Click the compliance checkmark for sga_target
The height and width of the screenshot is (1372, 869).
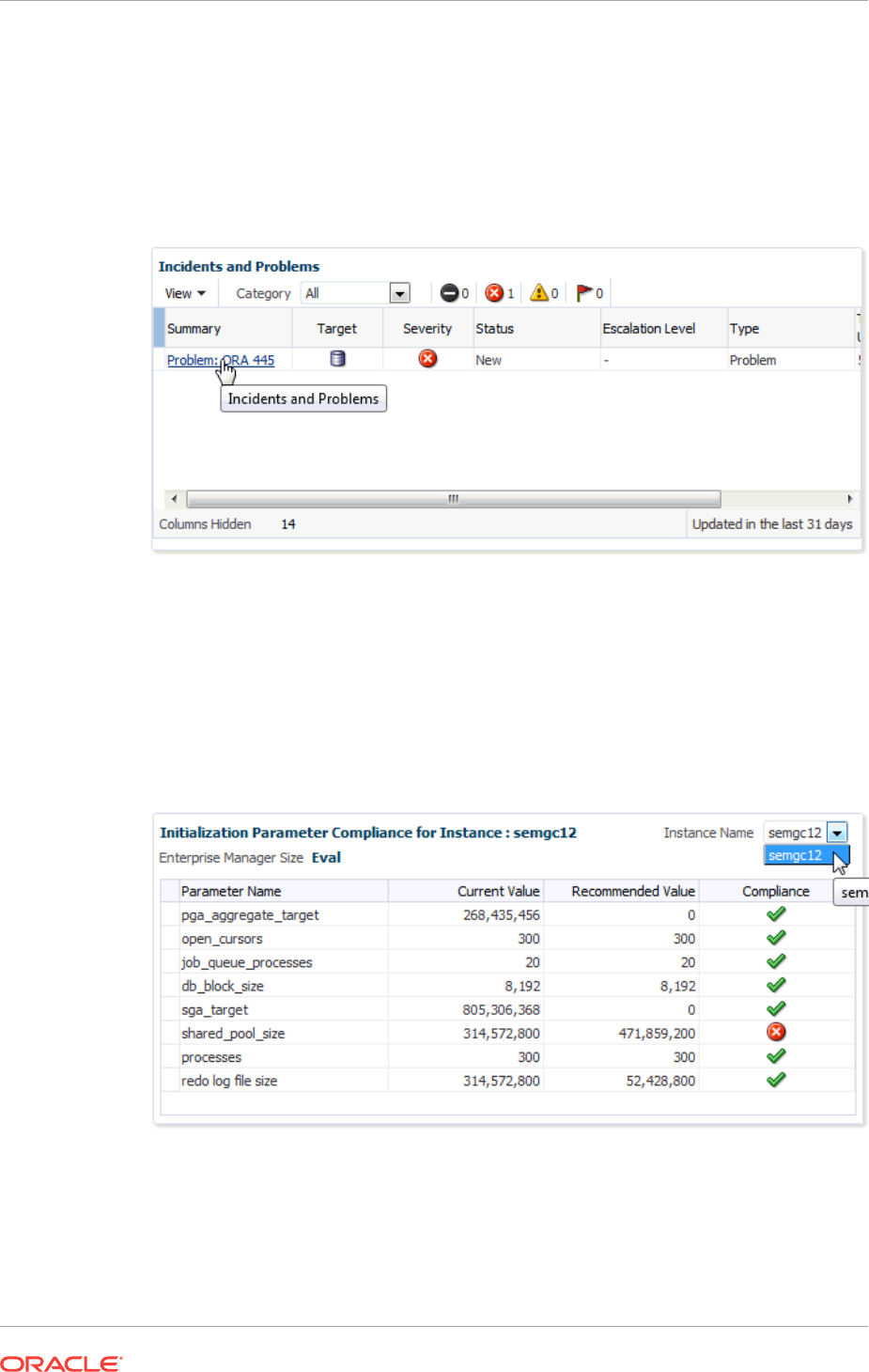point(776,1008)
